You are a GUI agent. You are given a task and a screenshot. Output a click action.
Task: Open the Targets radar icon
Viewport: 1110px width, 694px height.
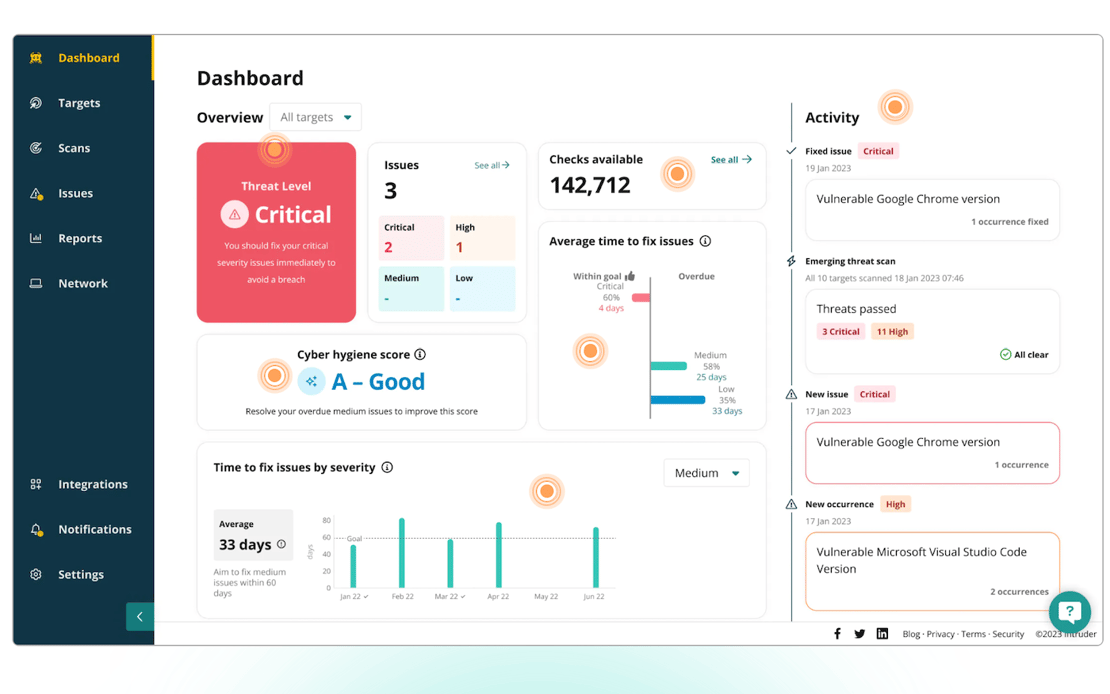click(35, 103)
